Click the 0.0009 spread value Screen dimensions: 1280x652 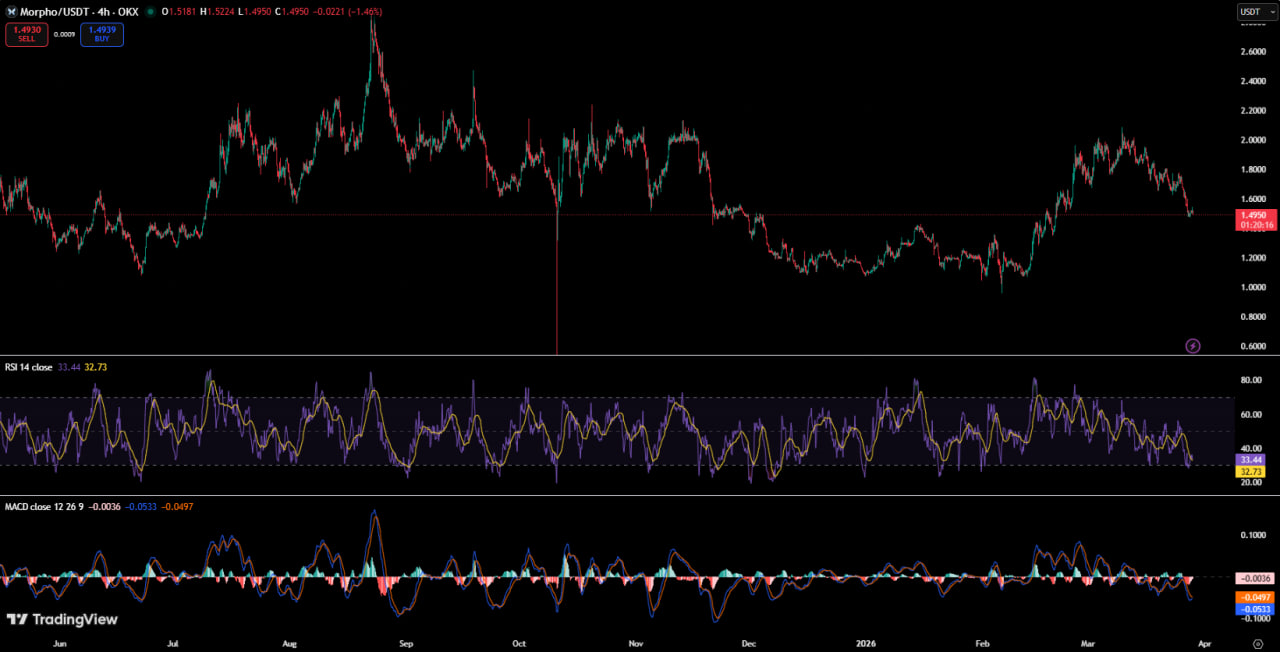[x=65, y=34]
